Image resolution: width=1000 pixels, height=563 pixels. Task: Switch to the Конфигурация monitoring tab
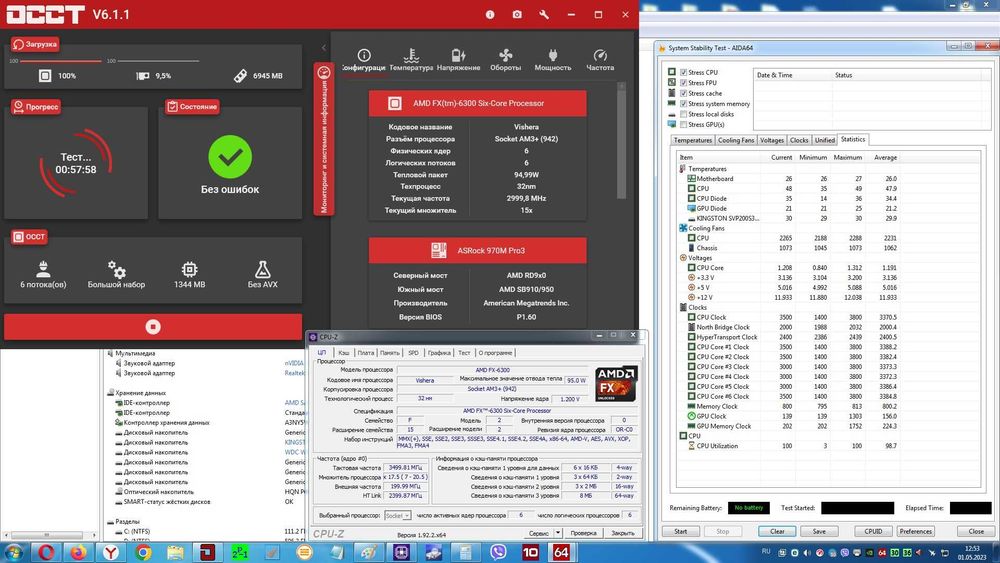click(x=364, y=60)
